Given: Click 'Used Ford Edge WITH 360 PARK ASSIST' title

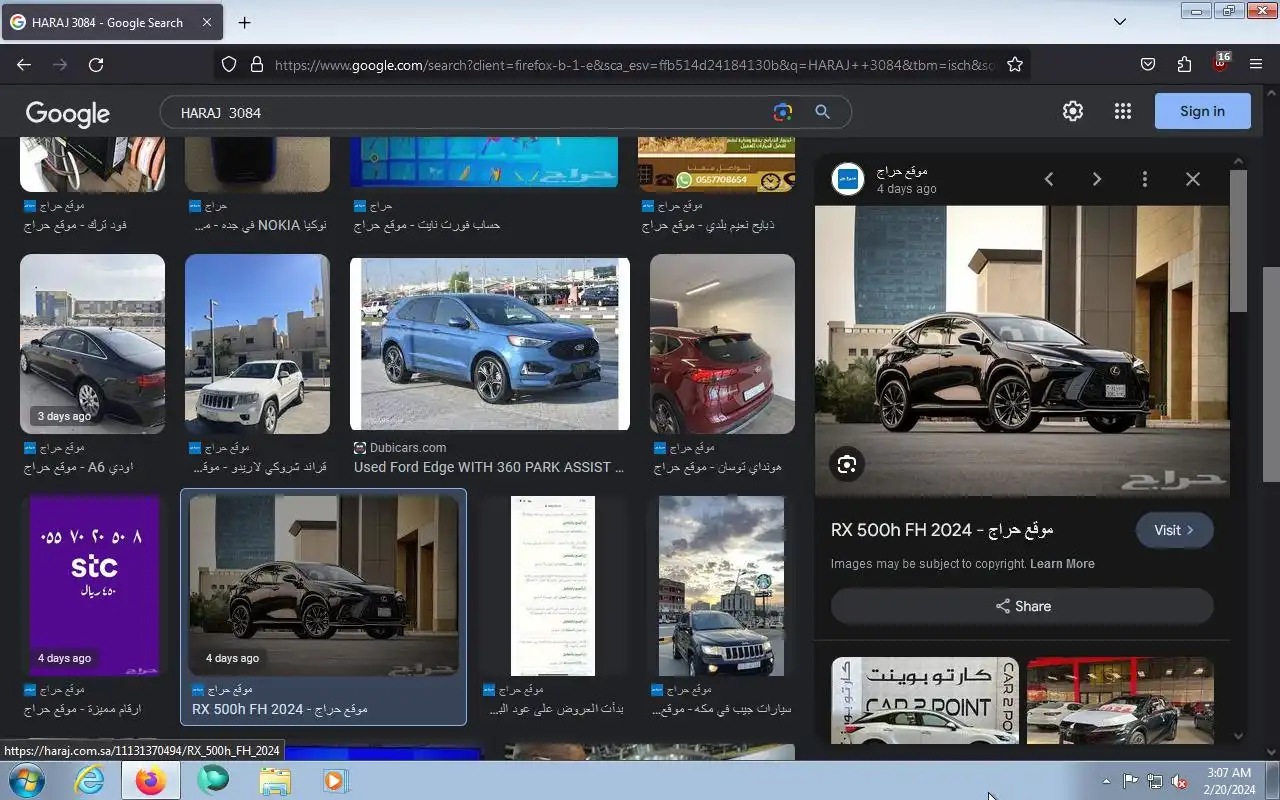Looking at the screenshot, I should coord(489,467).
